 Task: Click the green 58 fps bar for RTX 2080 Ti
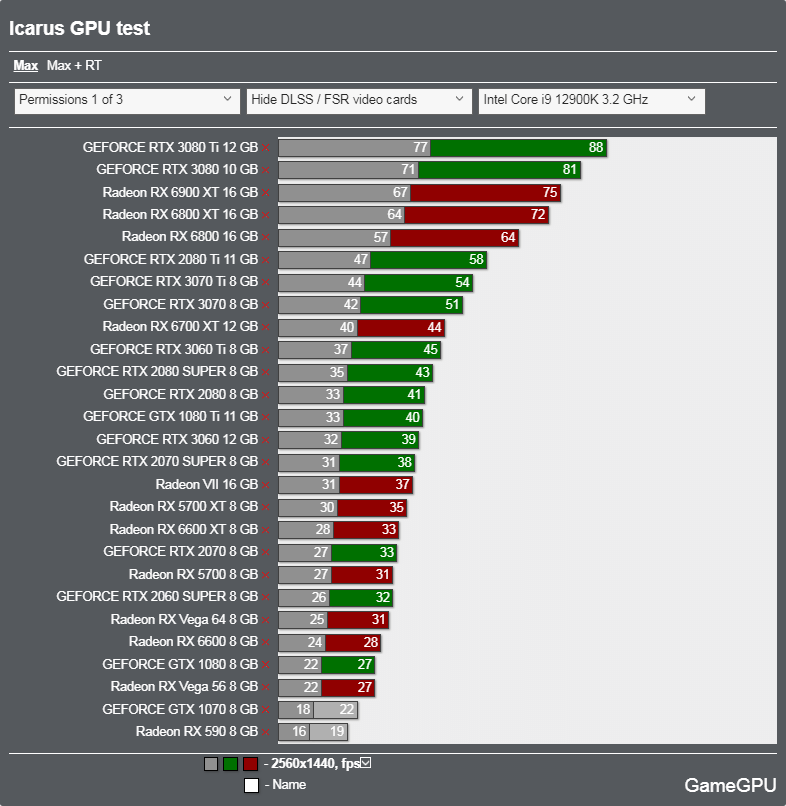coord(428,260)
